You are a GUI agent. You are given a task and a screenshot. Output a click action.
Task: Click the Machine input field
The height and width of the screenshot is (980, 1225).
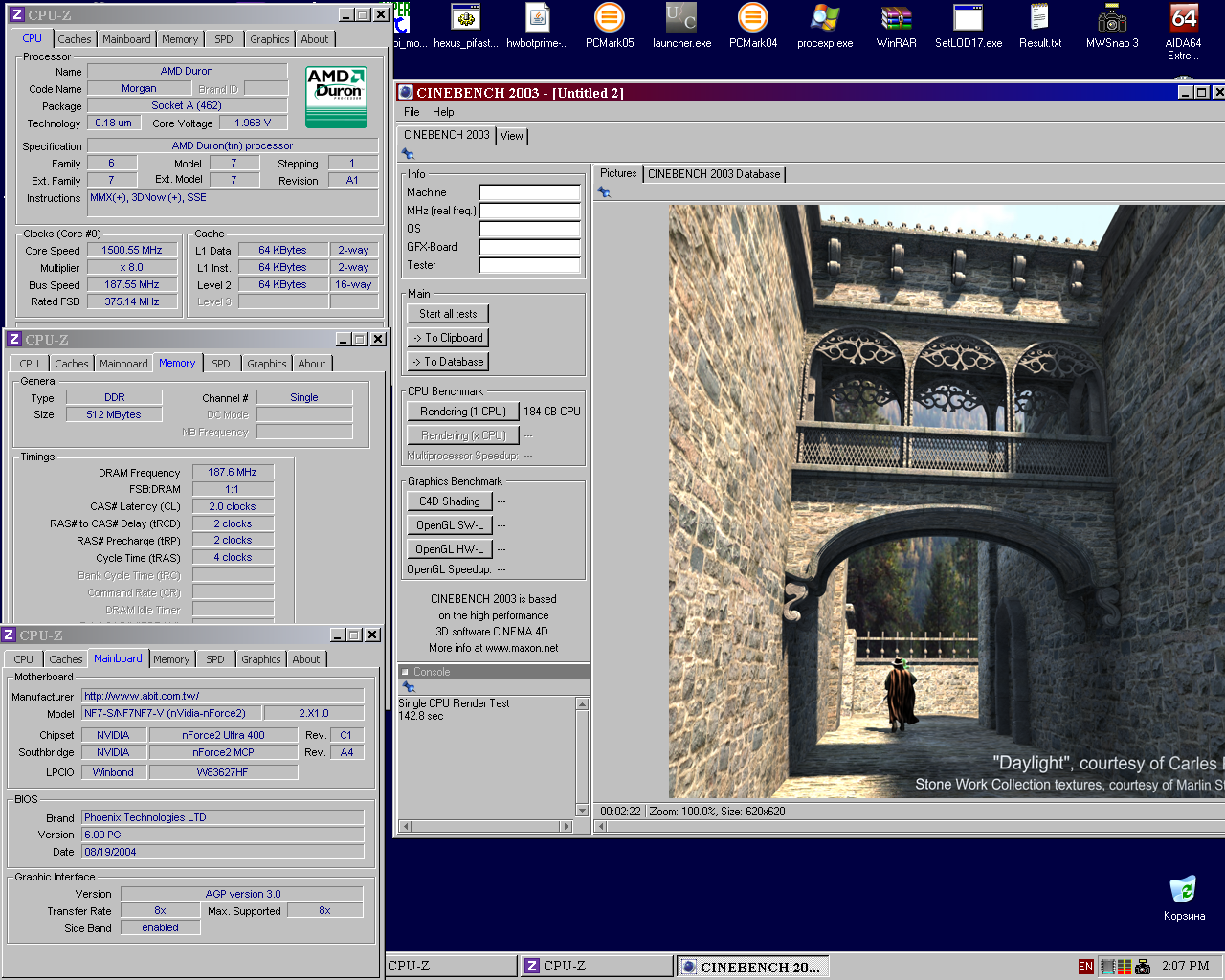coord(530,192)
